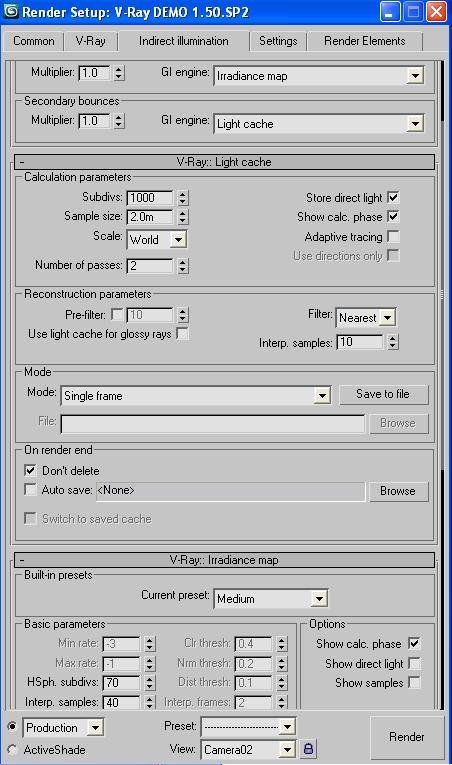Open secondary bounces GI engine dropdown (Light cache)
Image resolution: width=452 pixels, height=765 pixels.
pyautogui.click(x=319, y=123)
